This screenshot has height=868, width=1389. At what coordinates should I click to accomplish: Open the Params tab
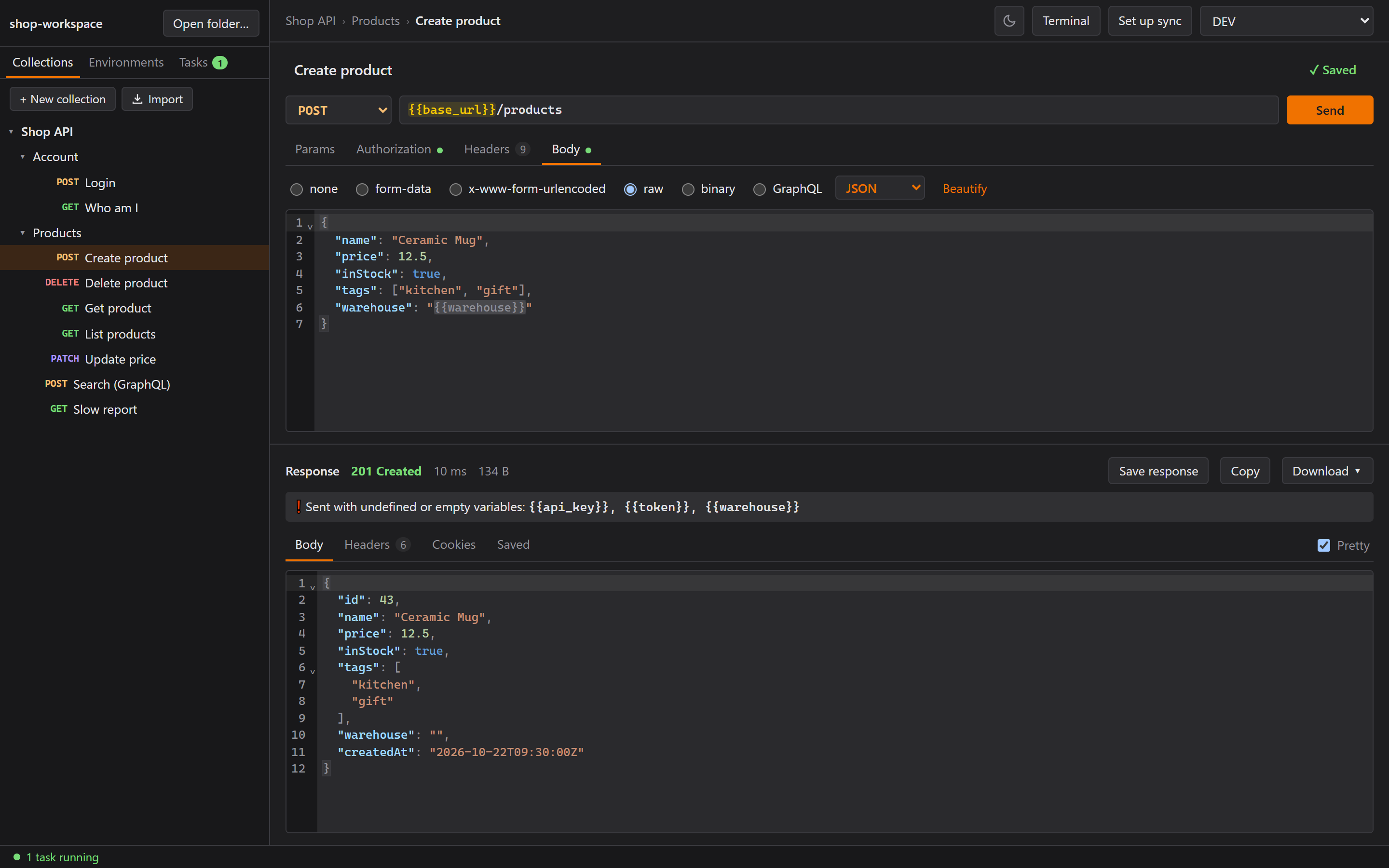(x=314, y=149)
